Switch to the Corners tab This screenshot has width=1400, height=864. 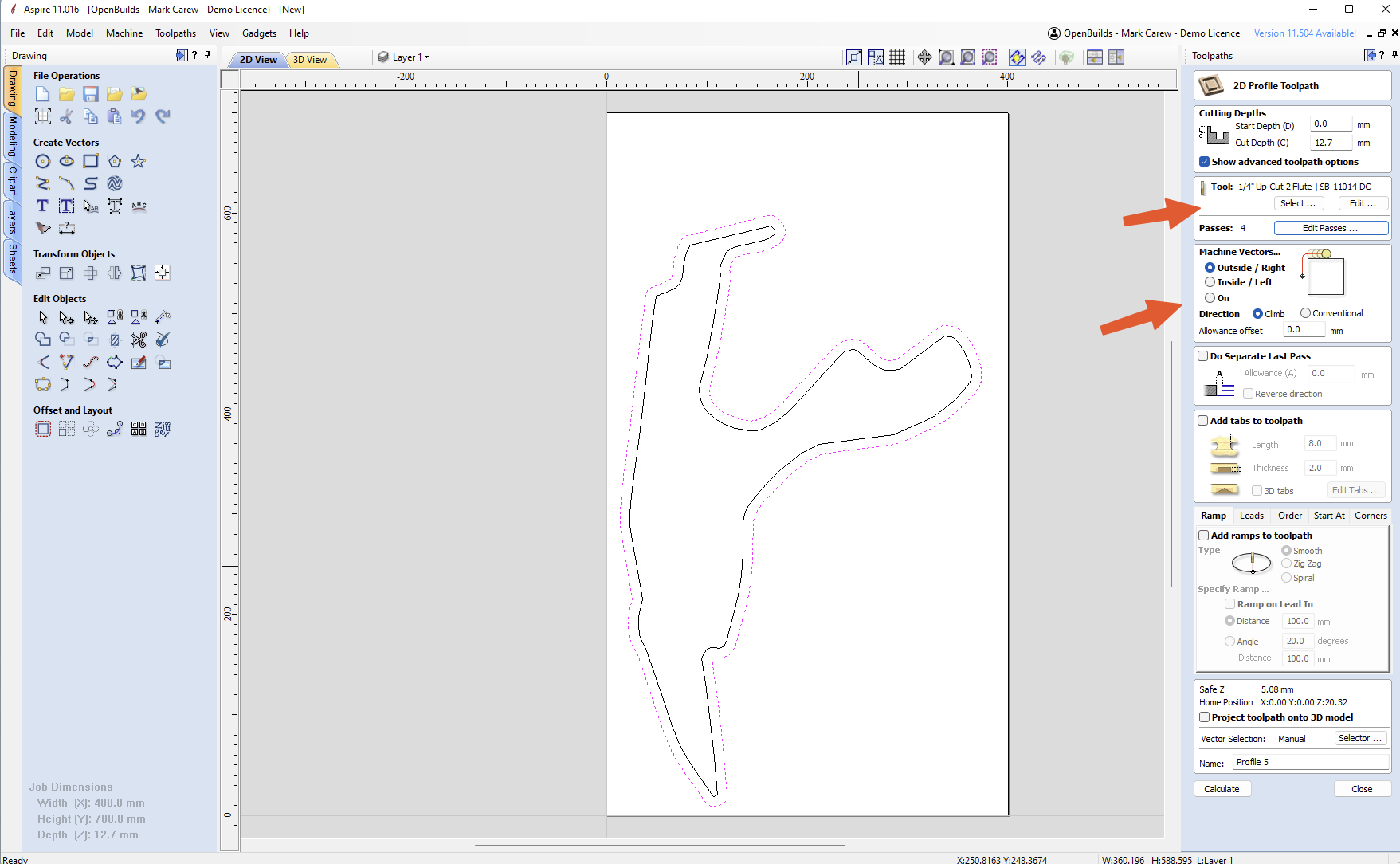tap(1371, 516)
